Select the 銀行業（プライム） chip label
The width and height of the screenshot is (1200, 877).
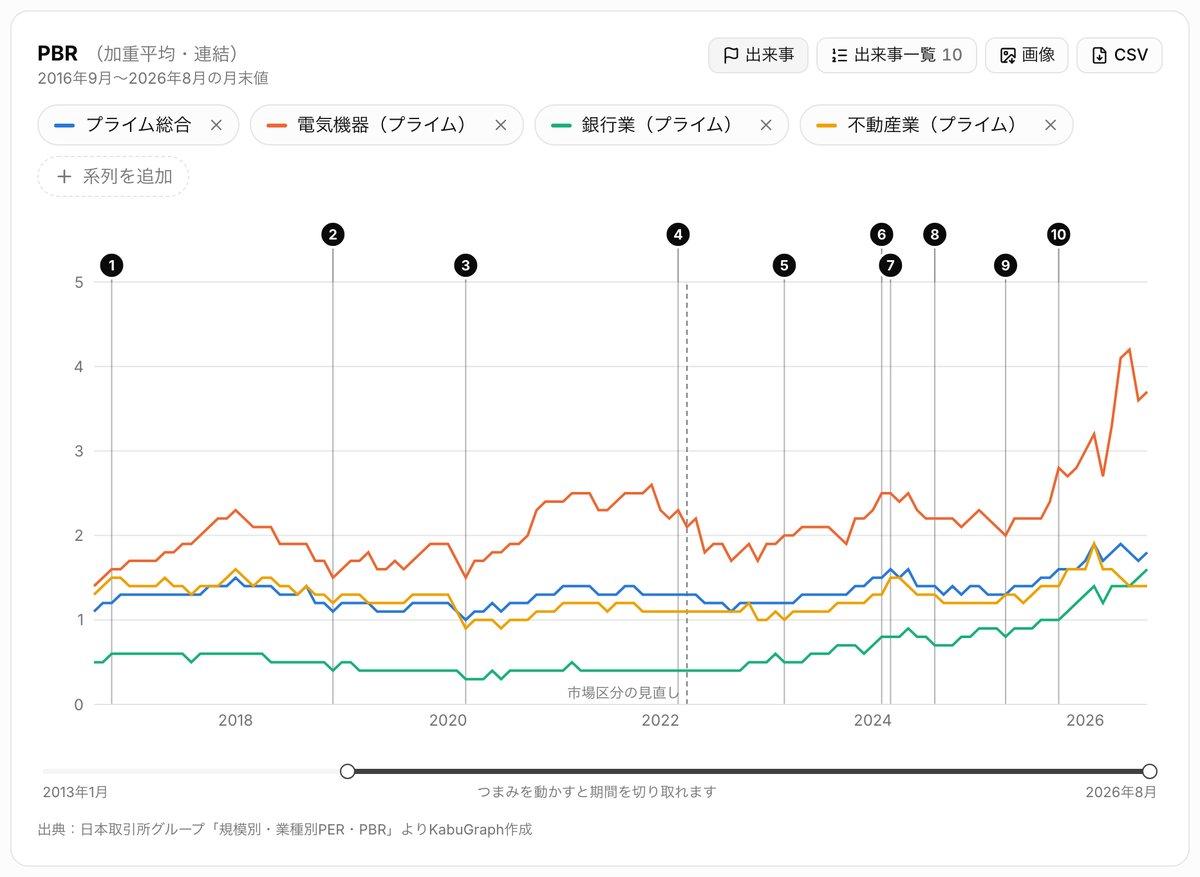tap(657, 125)
